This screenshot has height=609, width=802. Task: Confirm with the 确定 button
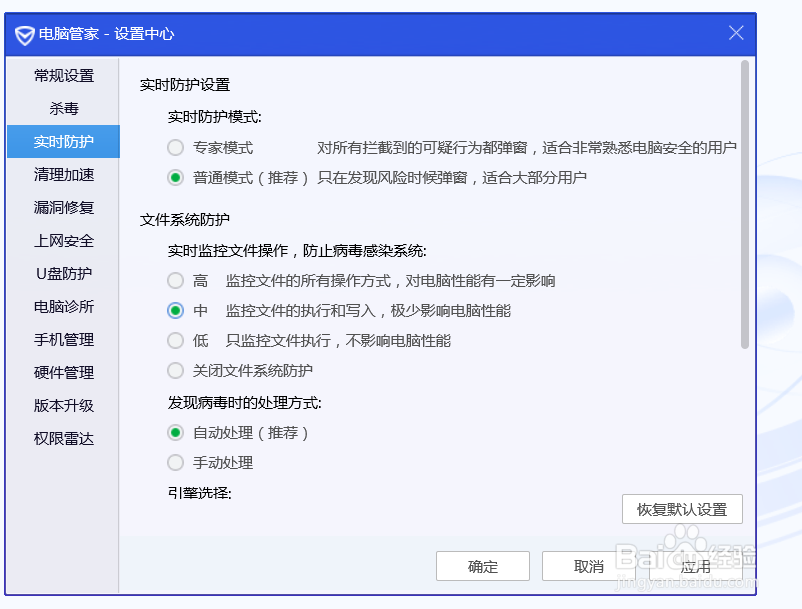[x=483, y=566]
